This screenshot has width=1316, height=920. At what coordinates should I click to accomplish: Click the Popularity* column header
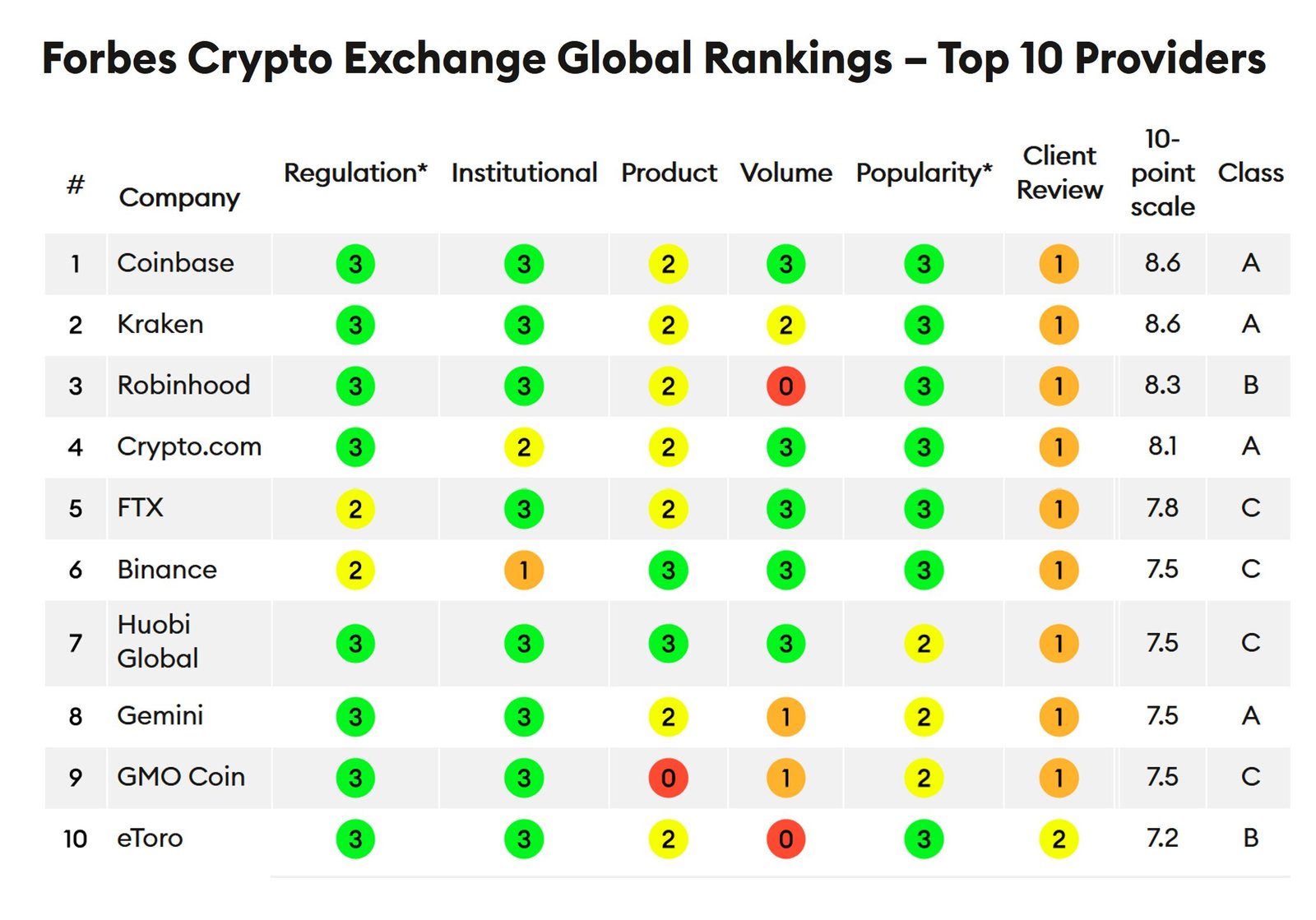tap(924, 173)
